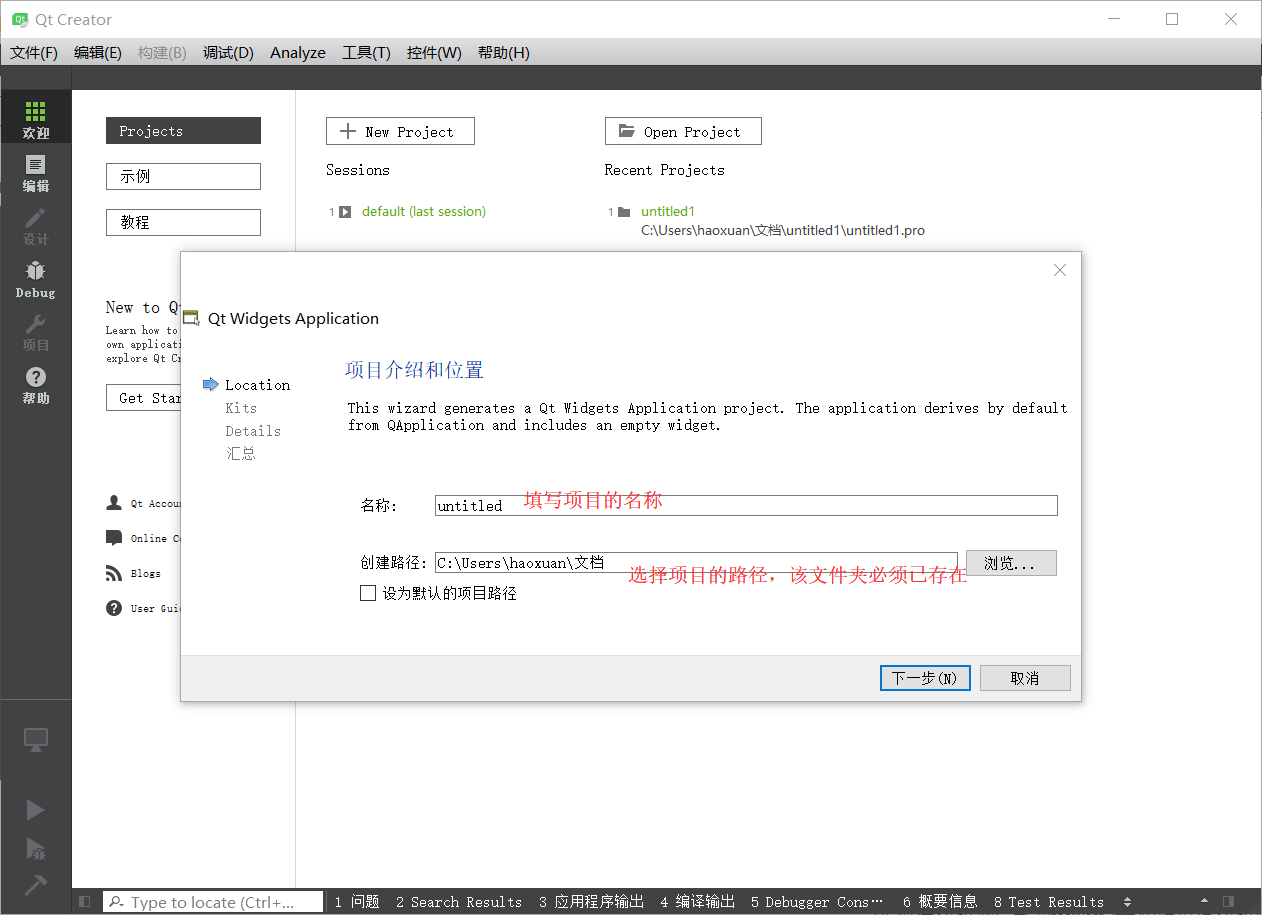Close the Qt Widgets Application wizard dialog

tap(1060, 270)
